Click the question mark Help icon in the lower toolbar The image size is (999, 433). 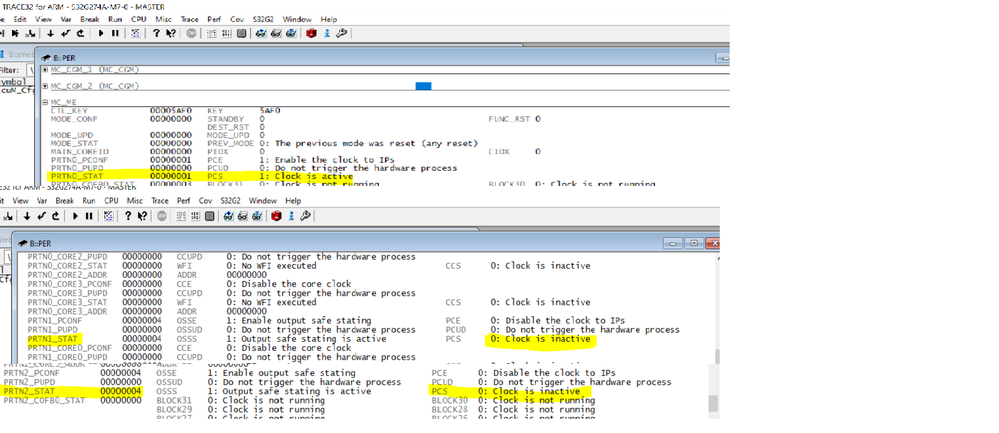127,216
